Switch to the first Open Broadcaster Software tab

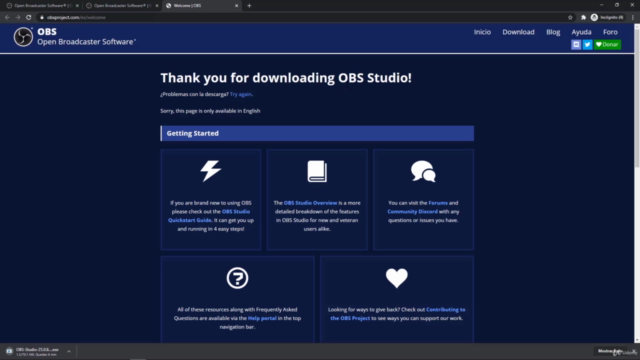(42, 6)
